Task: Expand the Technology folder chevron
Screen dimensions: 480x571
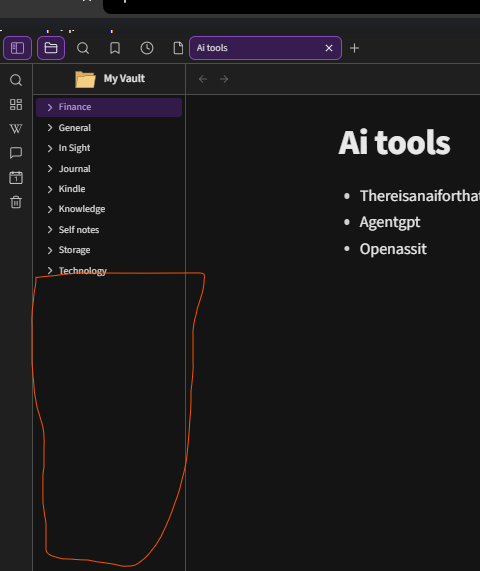Action: coord(50,270)
